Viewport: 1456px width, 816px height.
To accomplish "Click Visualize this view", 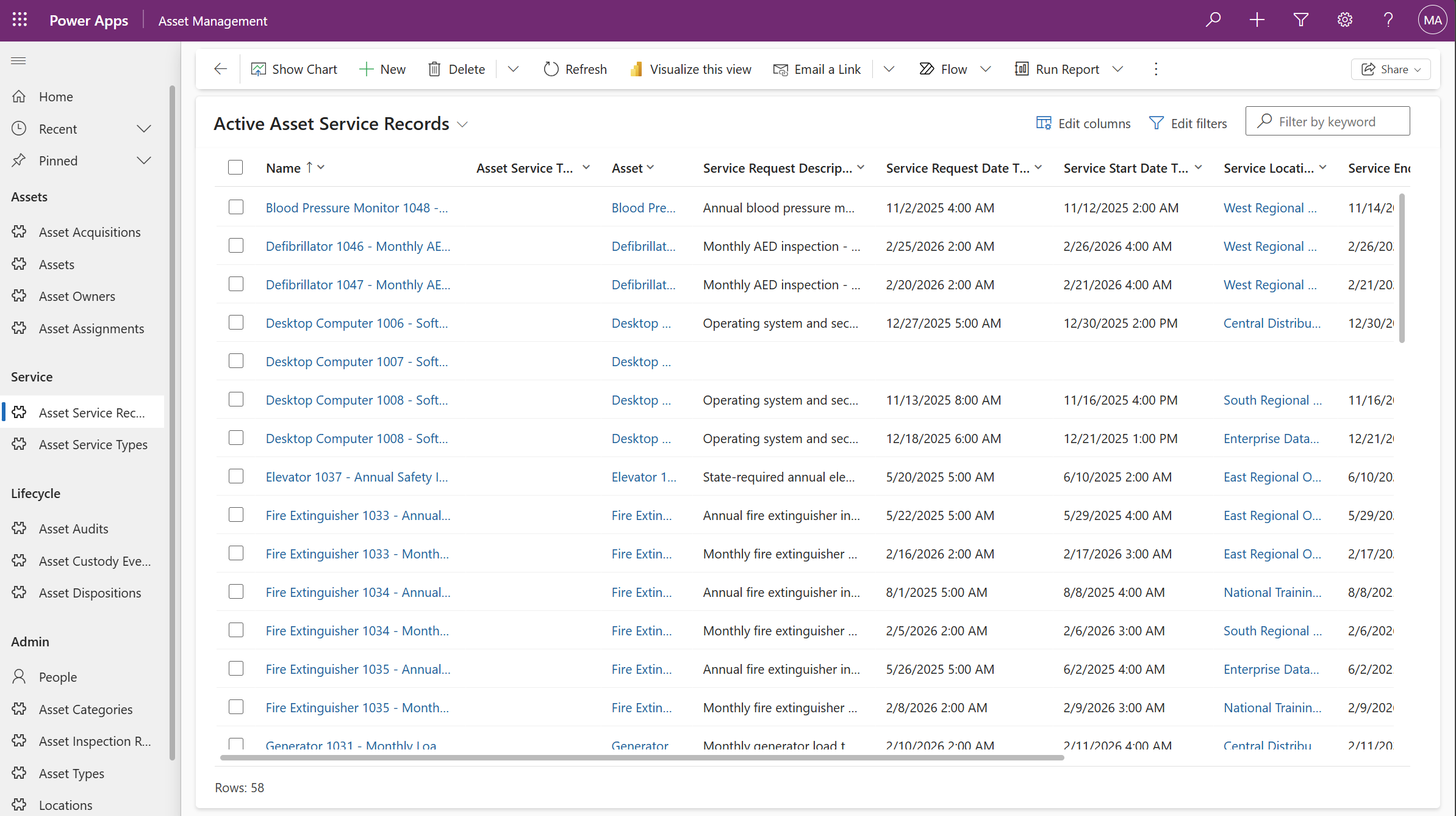I will [x=690, y=69].
